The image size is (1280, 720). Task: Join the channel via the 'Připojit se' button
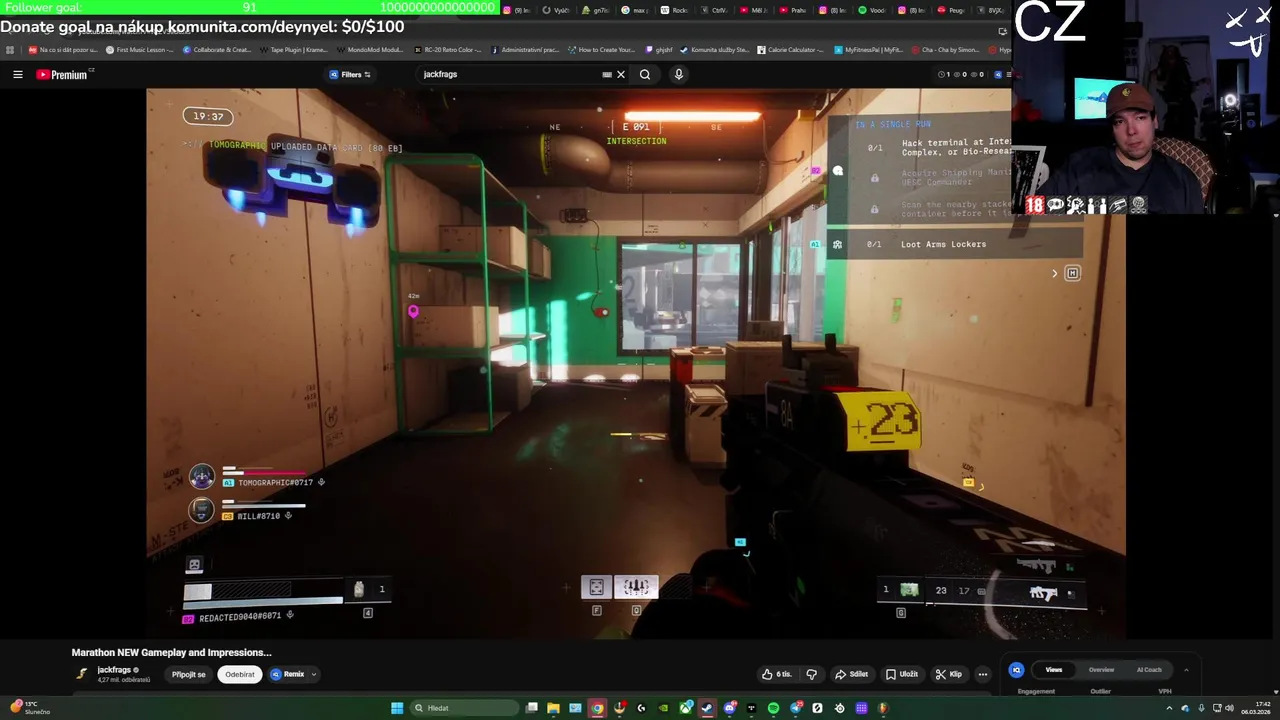coord(188,674)
